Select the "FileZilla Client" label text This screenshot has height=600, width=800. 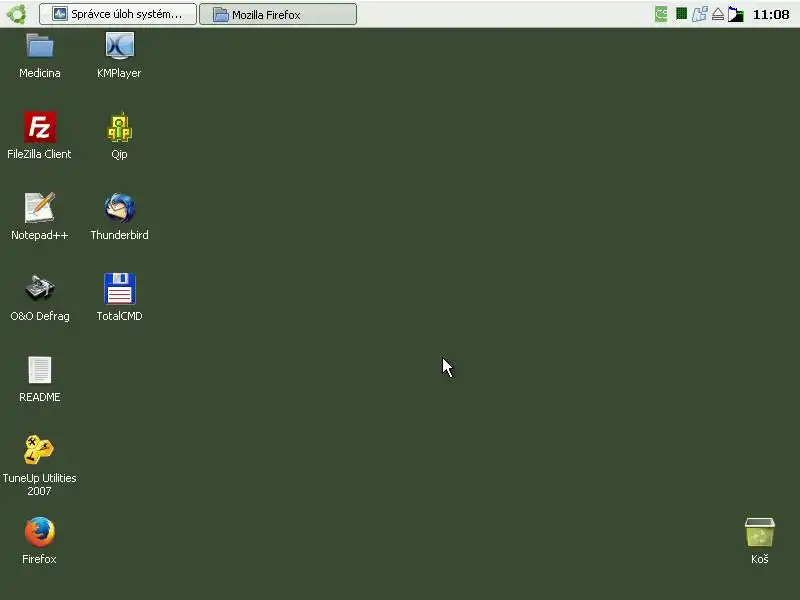(x=39, y=154)
